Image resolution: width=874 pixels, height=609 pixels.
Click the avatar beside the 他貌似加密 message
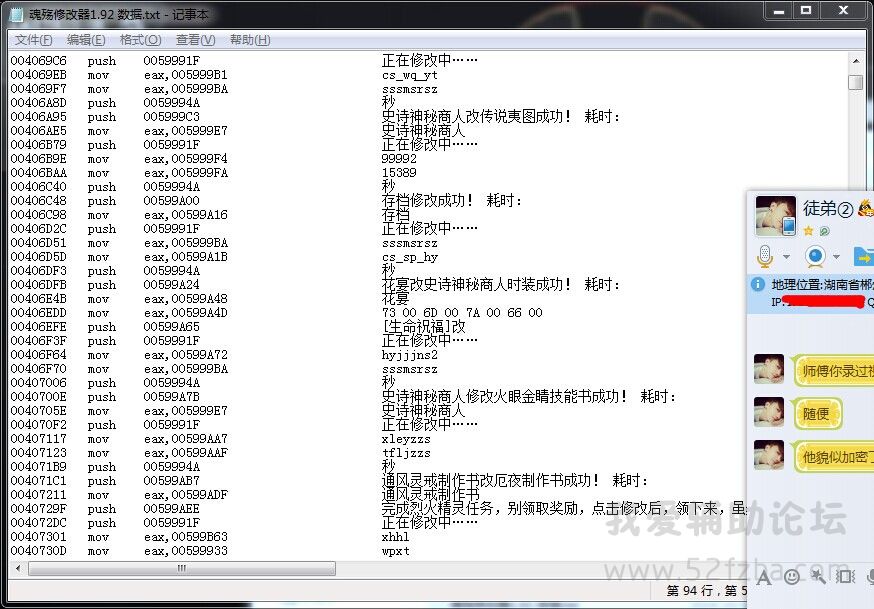[769, 455]
